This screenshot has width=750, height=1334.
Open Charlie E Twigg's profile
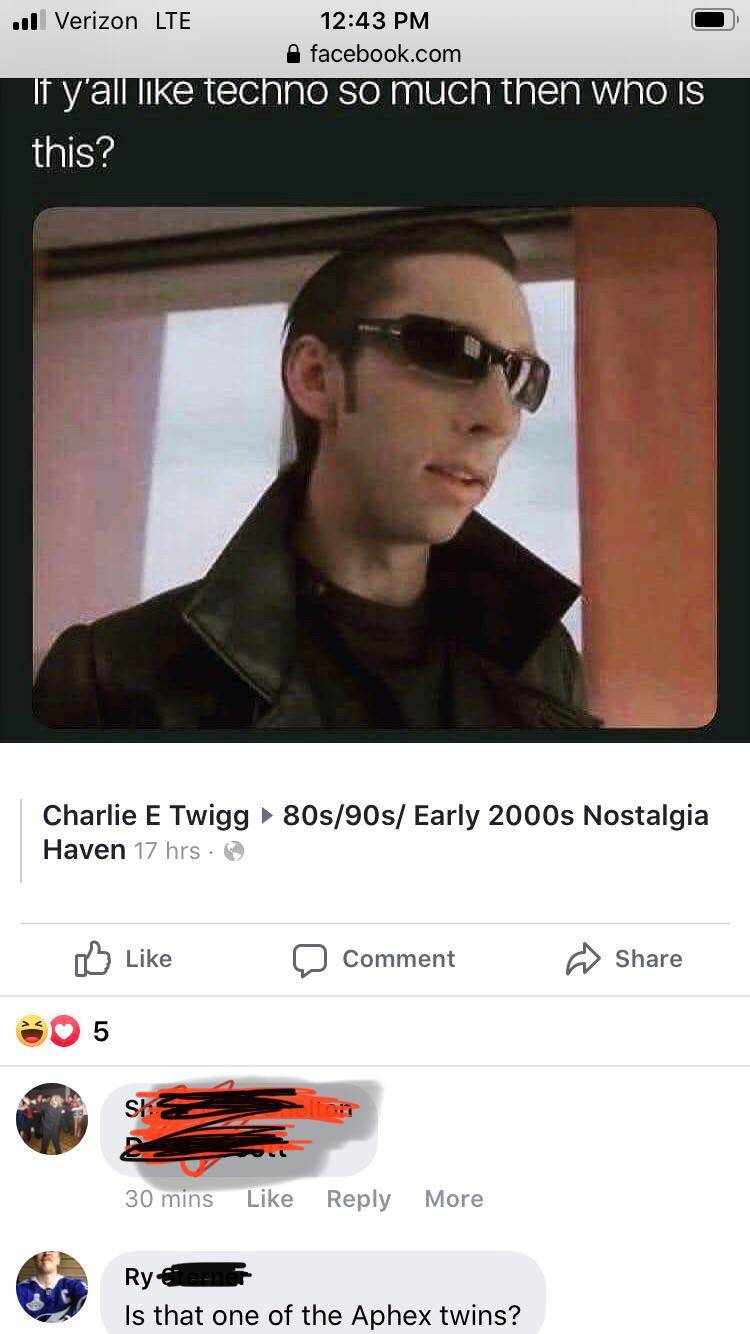point(146,816)
